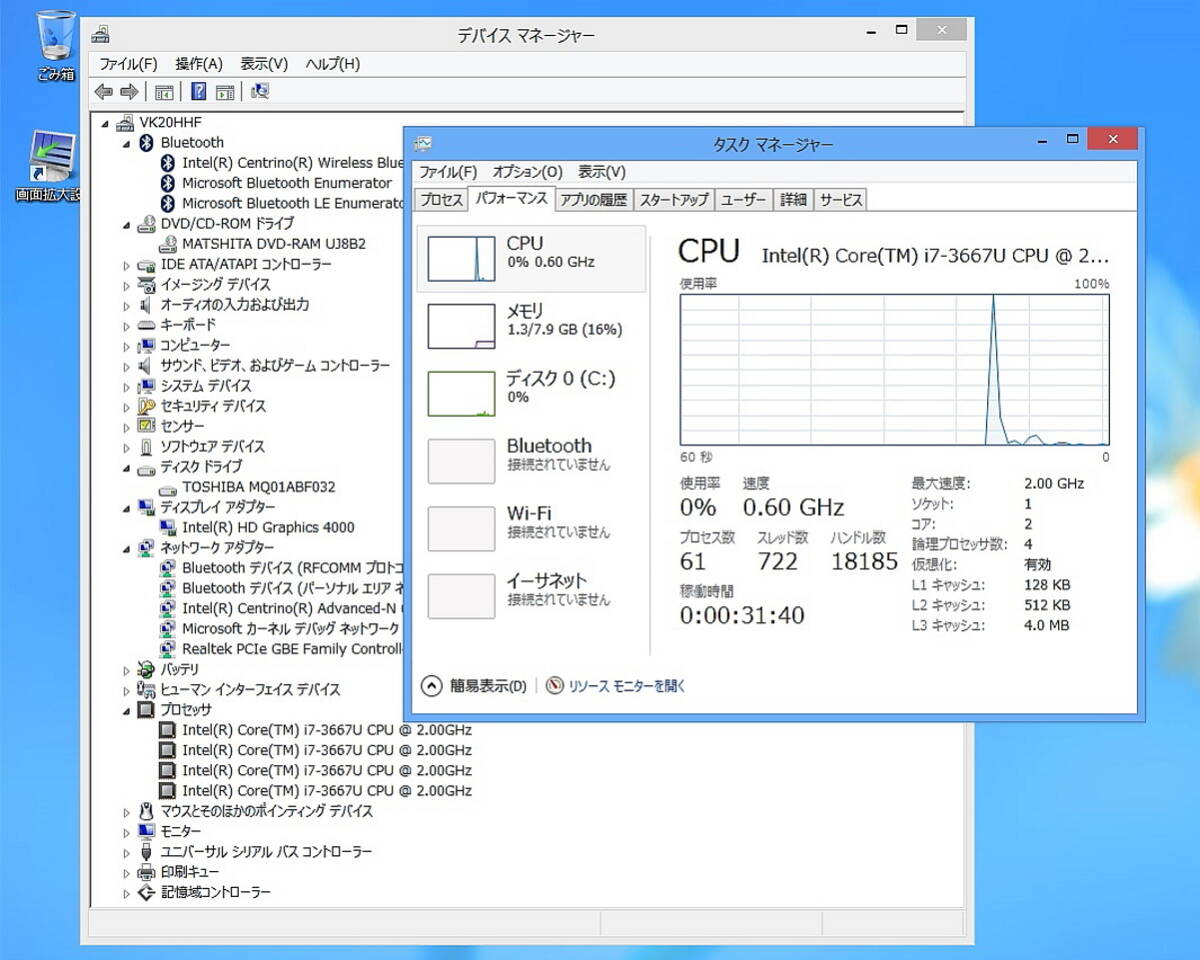Click the scan for hardware changes icon

260,92
